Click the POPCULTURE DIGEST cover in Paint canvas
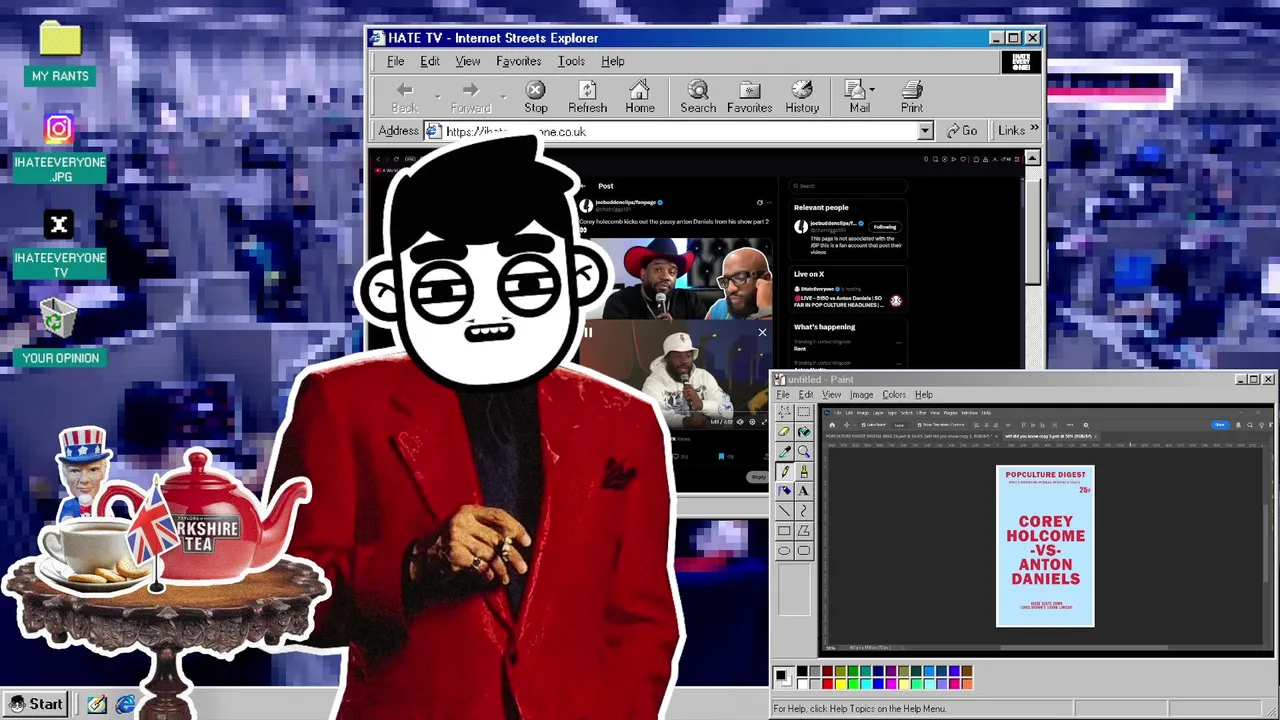 [1045, 546]
